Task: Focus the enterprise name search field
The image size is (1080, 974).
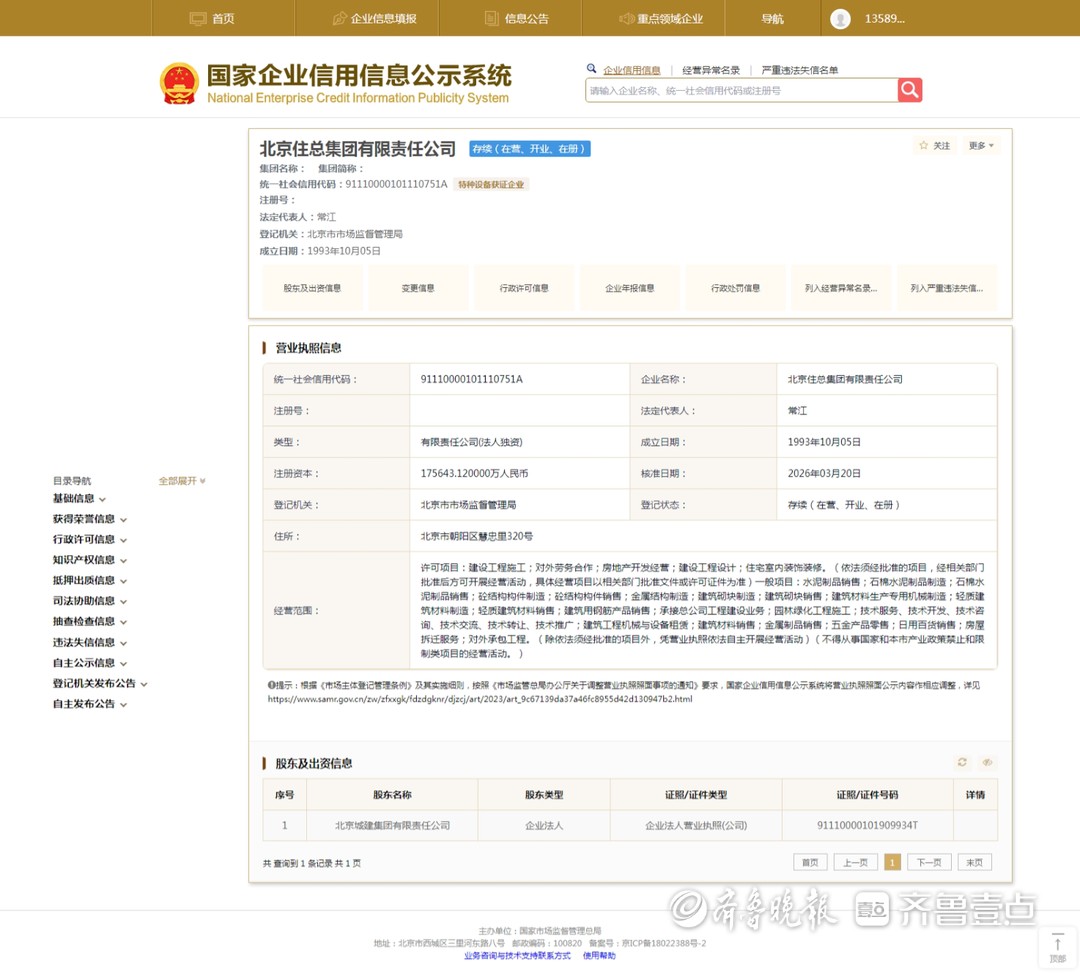Action: point(741,90)
